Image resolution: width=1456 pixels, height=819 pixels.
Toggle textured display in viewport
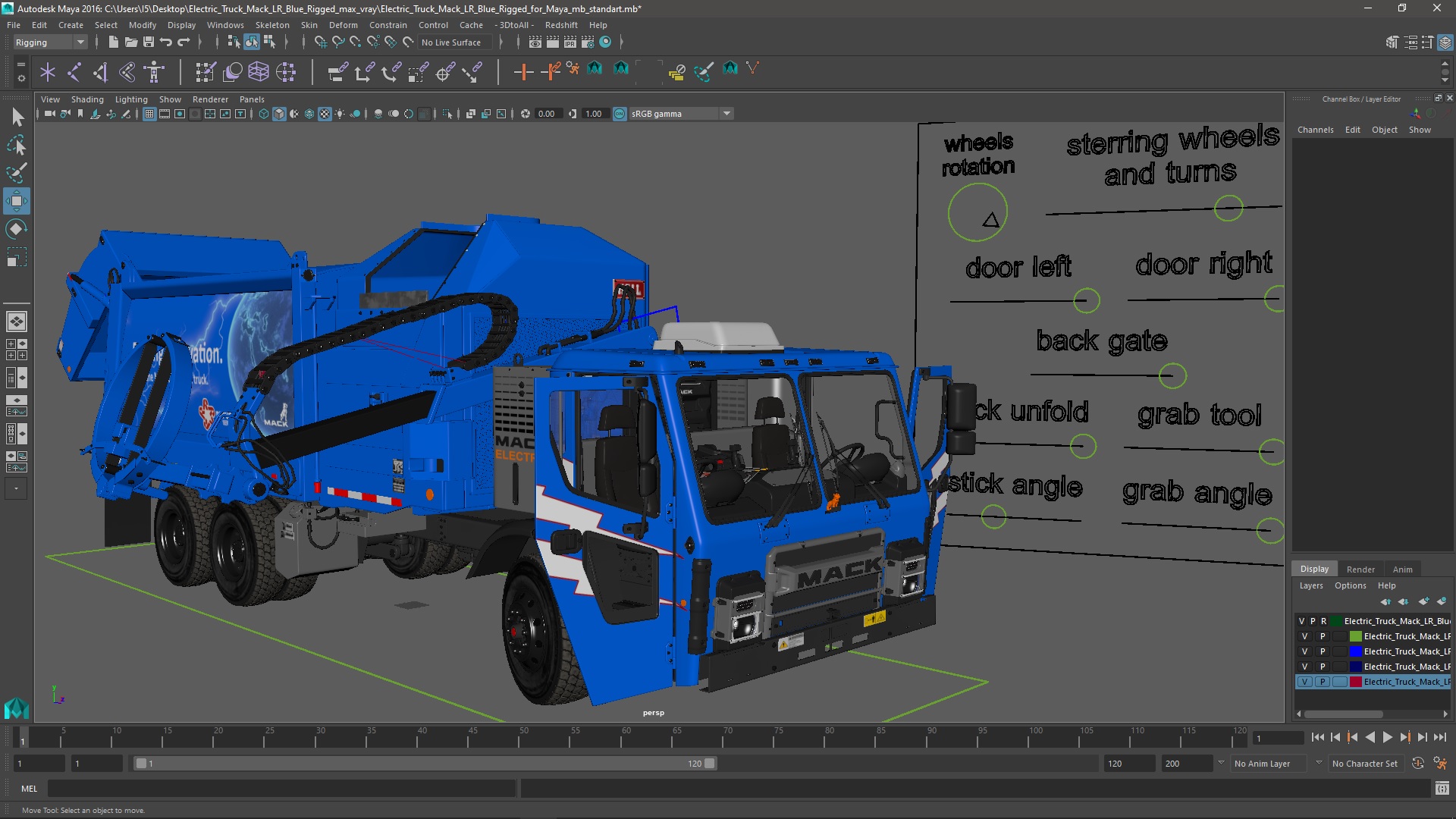coord(325,114)
